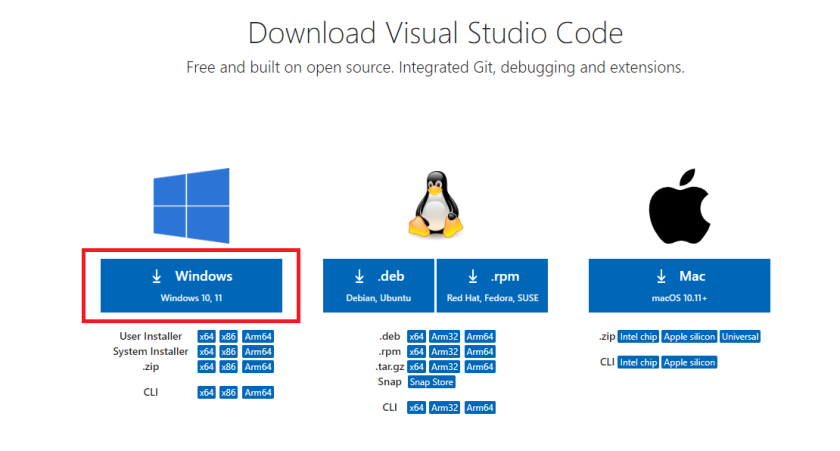The width and height of the screenshot is (840, 451).
Task: Select Apple silicon for Mac CLI
Action: click(689, 362)
